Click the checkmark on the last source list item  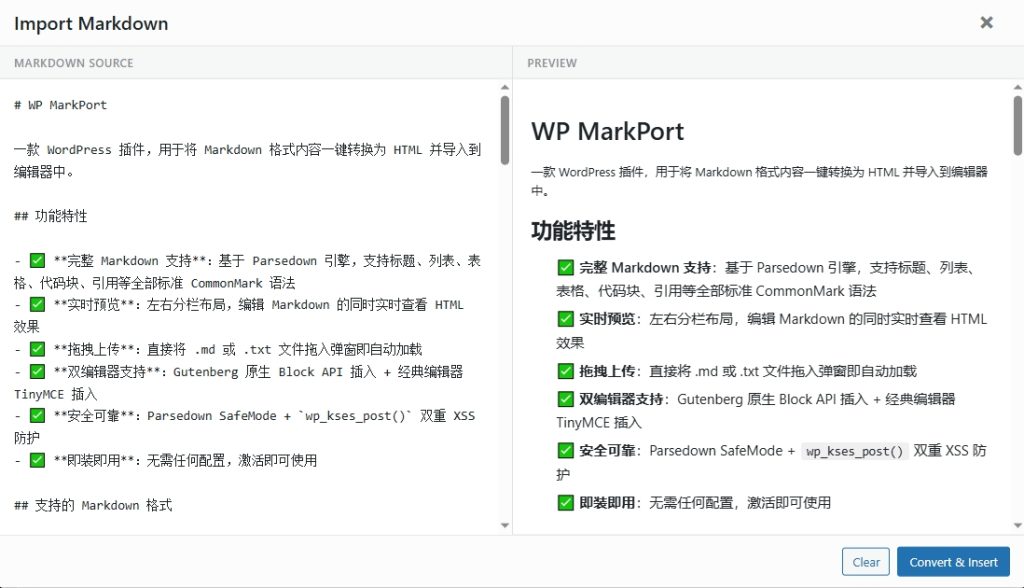point(37,460)
